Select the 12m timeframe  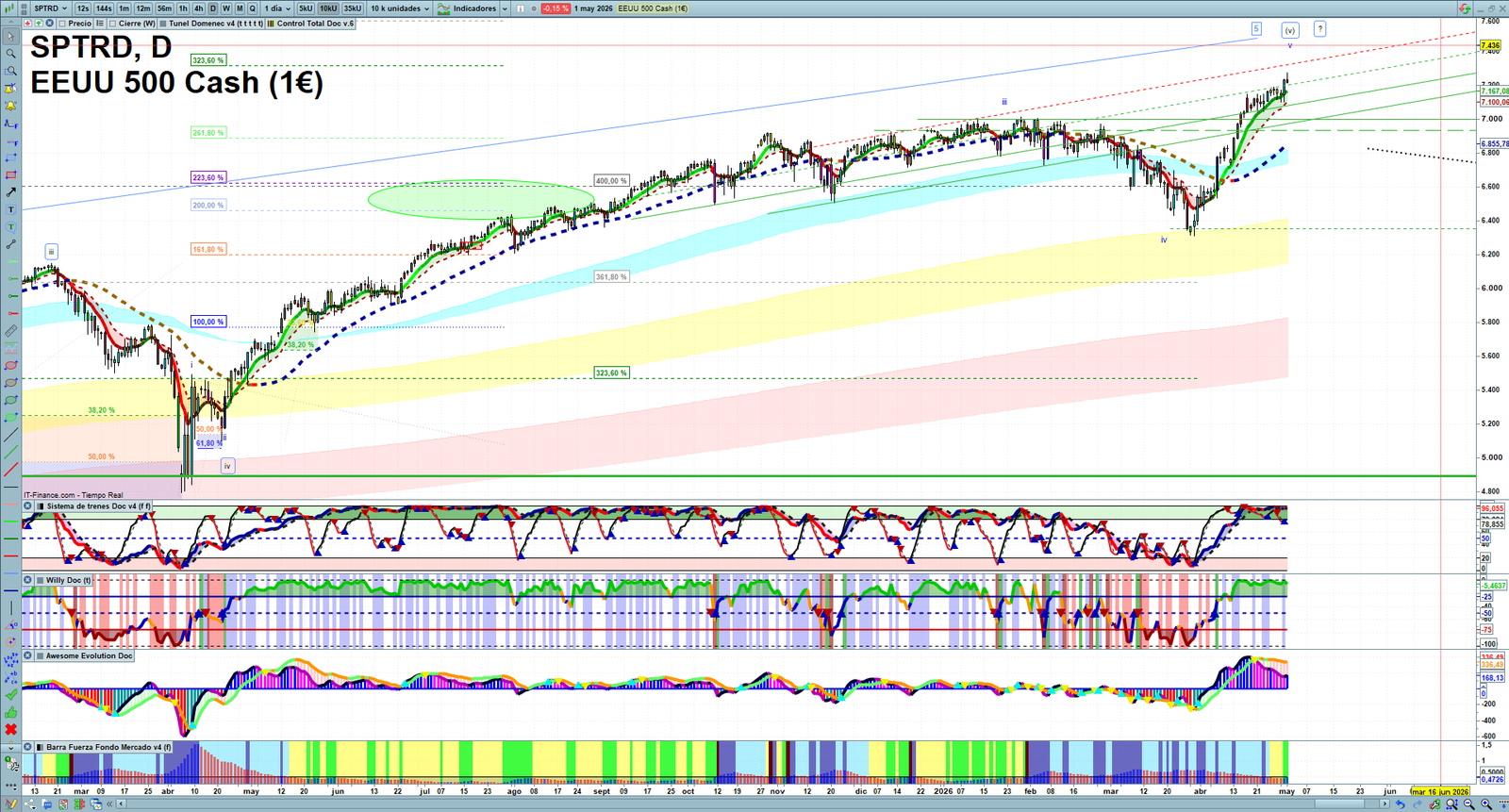[x=143, y=8]
